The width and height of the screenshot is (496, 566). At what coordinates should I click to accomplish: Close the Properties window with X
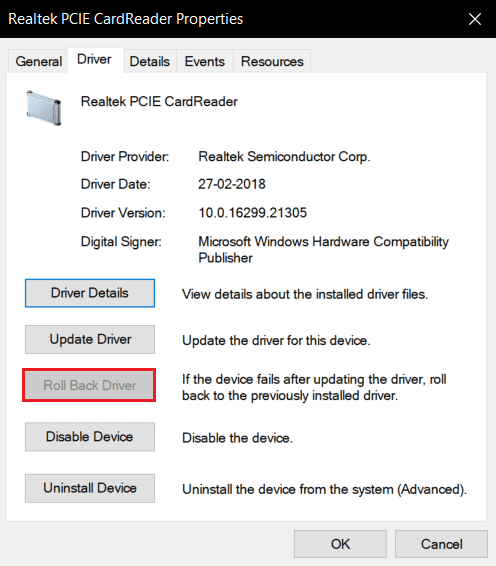(x=475, y=19)
